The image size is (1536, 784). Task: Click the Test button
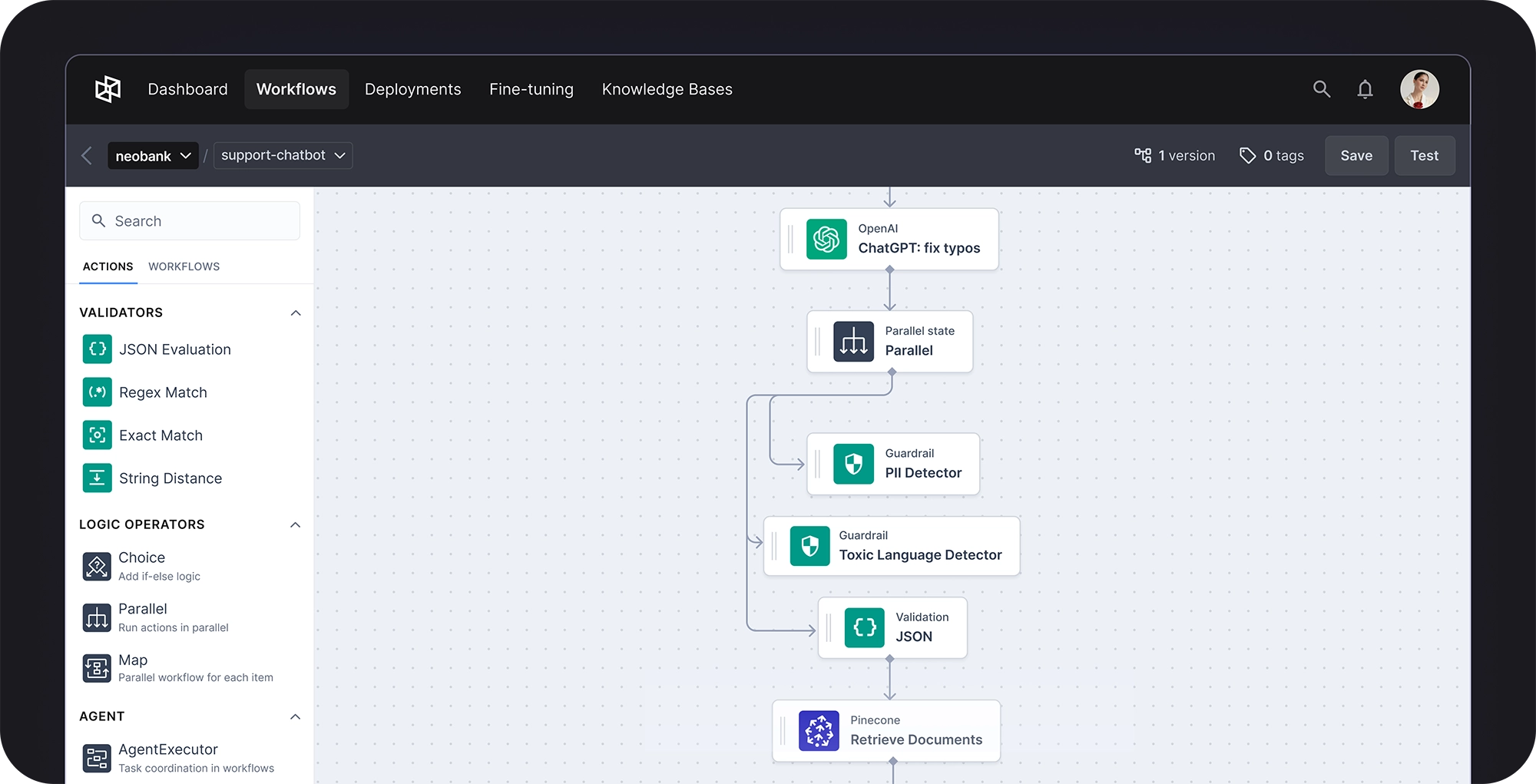click(1425, 155)
